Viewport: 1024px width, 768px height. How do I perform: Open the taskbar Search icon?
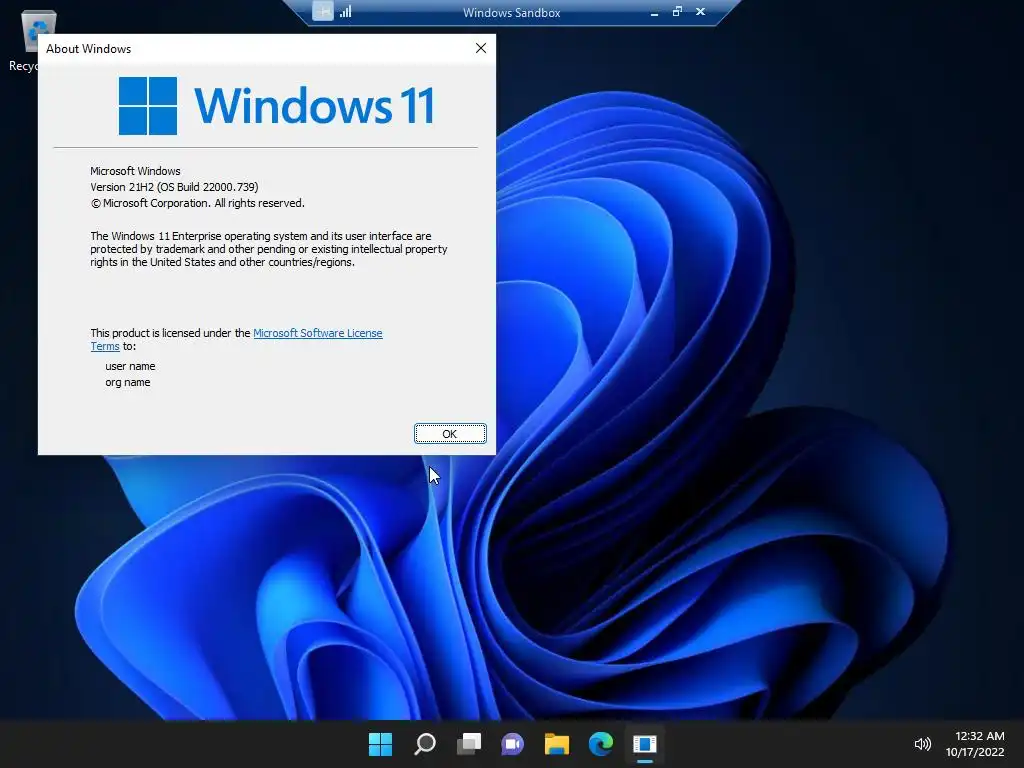pyautogui.click(x=424, y=744)
